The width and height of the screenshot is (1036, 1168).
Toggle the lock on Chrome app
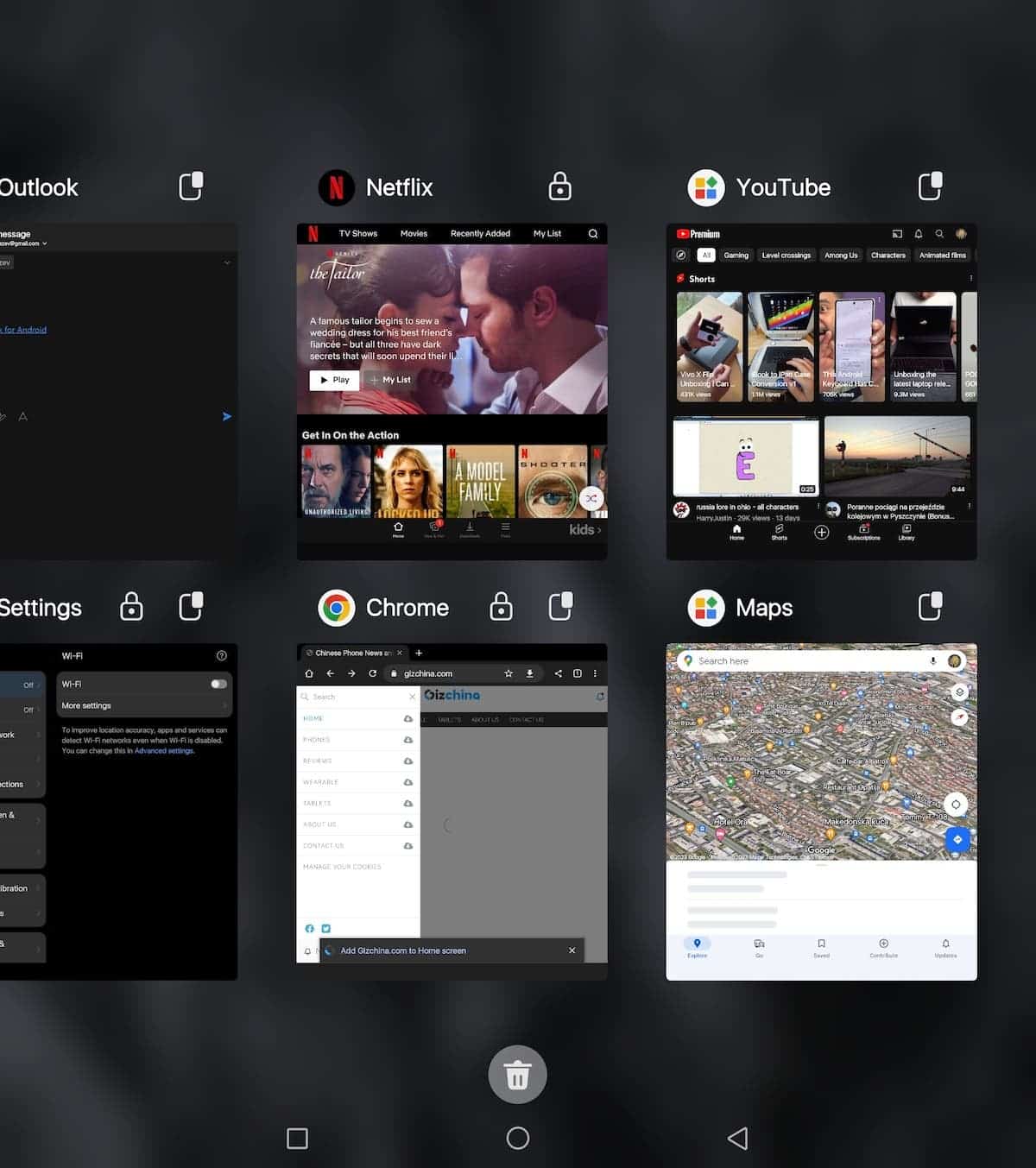tap(501, 607)
